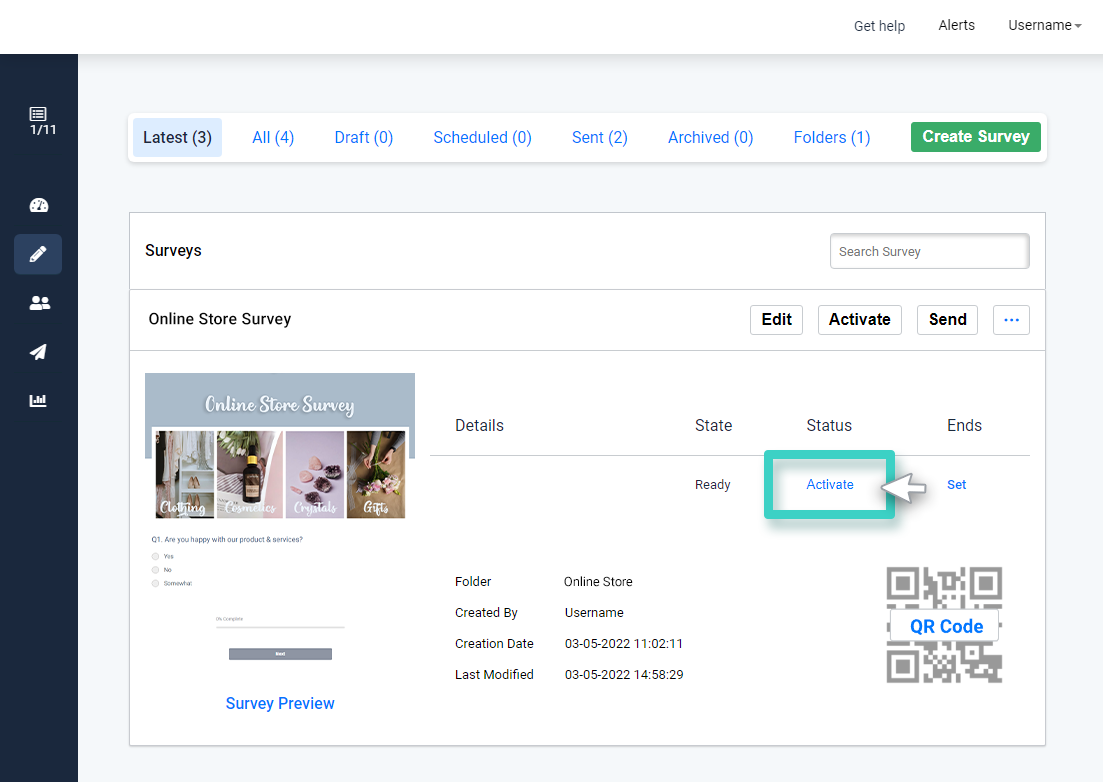Click the Details column header

pos(479,425)
